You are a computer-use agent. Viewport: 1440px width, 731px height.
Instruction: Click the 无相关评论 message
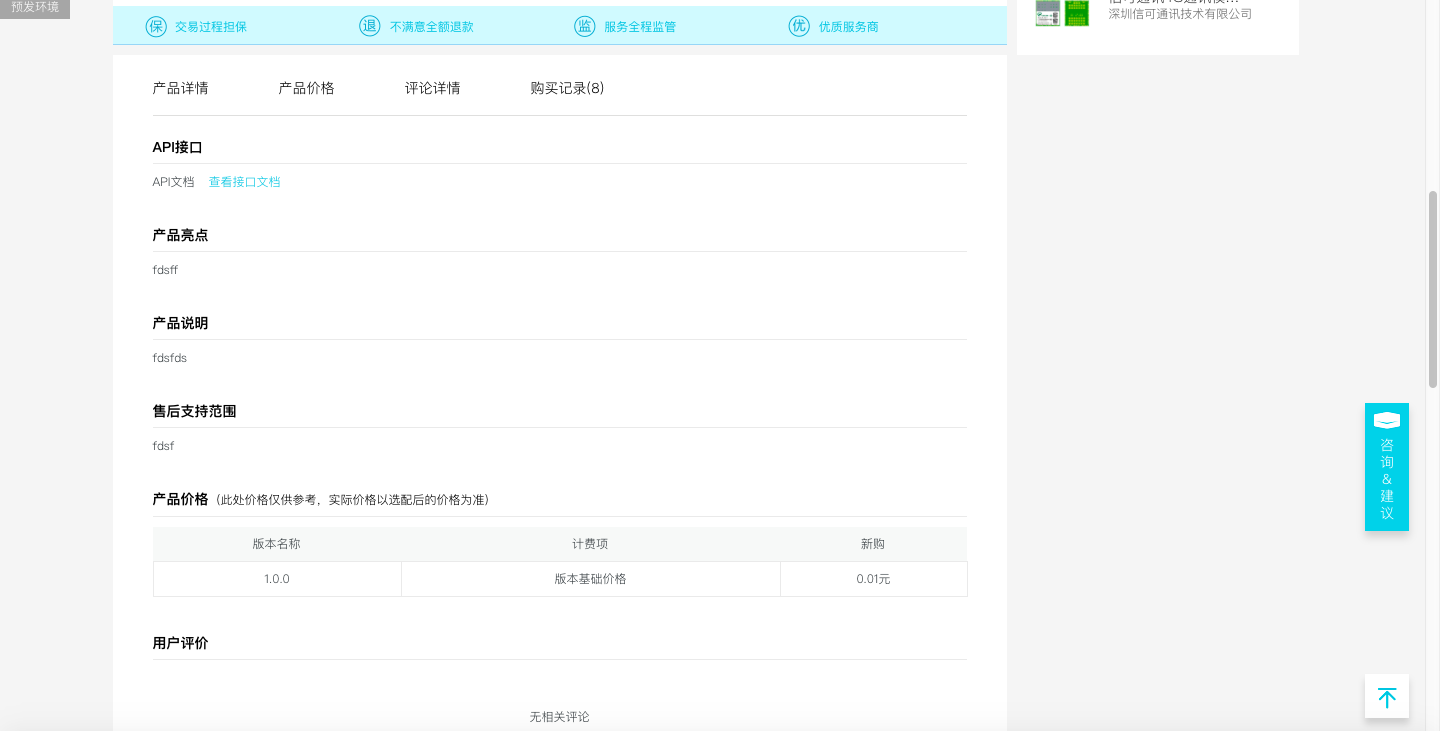tap(560, 717)
